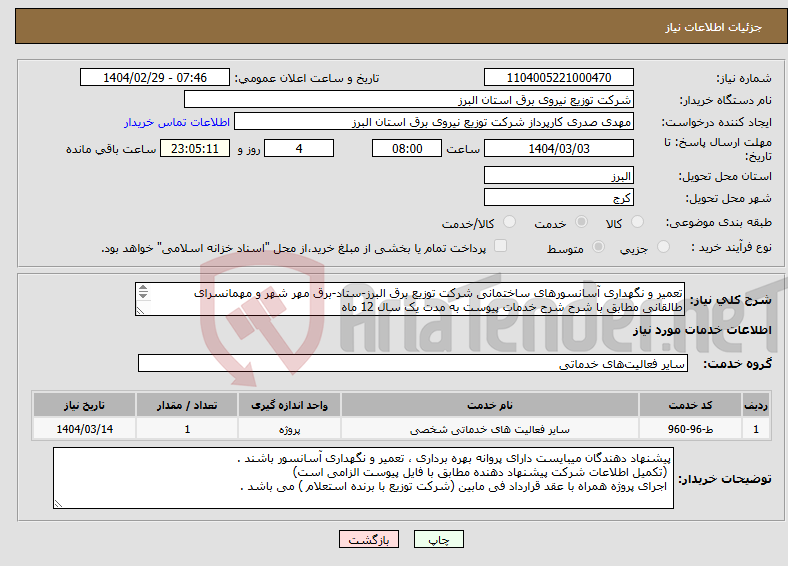This screenshot has width=788, height=566.
Task: Click the گروه خدمت field سایر فعالیت‌های خدماتی
Action: tap(413, 363)
